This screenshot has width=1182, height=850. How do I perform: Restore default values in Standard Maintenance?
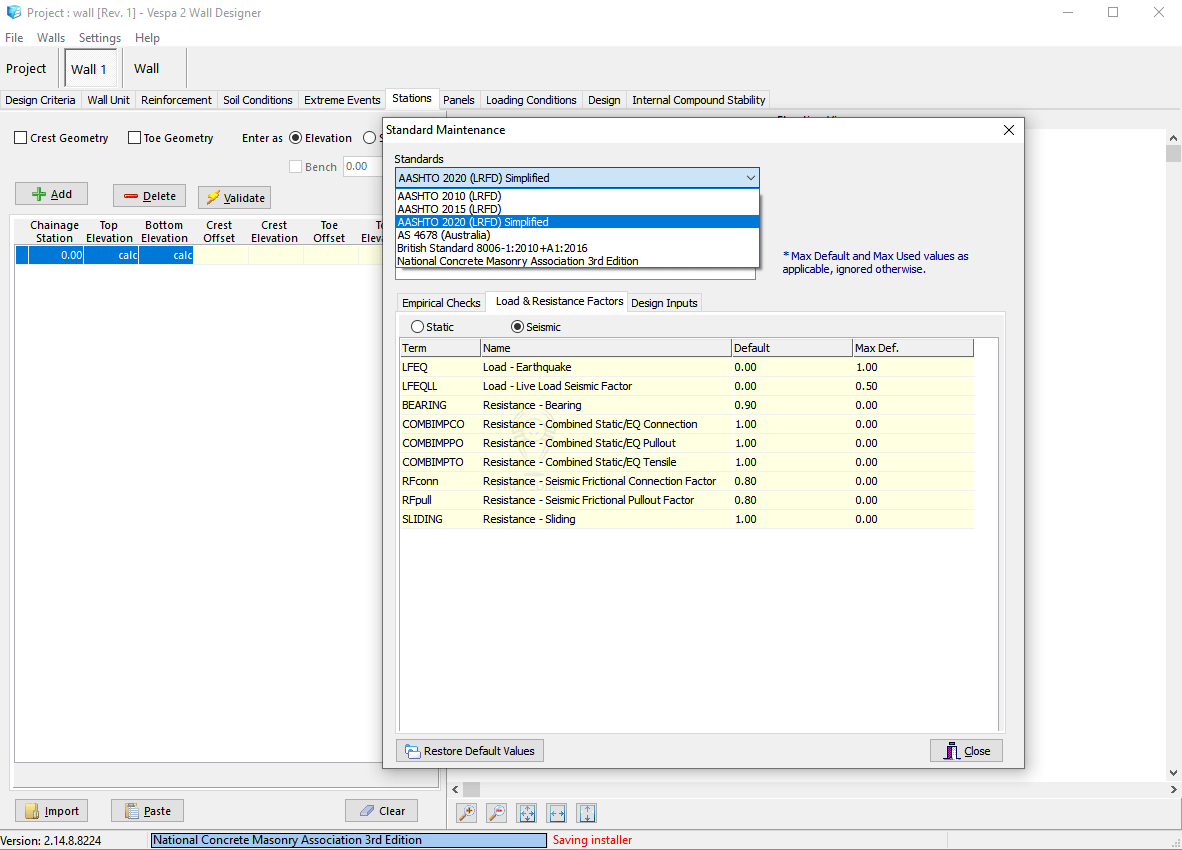(x=470, y=751)
